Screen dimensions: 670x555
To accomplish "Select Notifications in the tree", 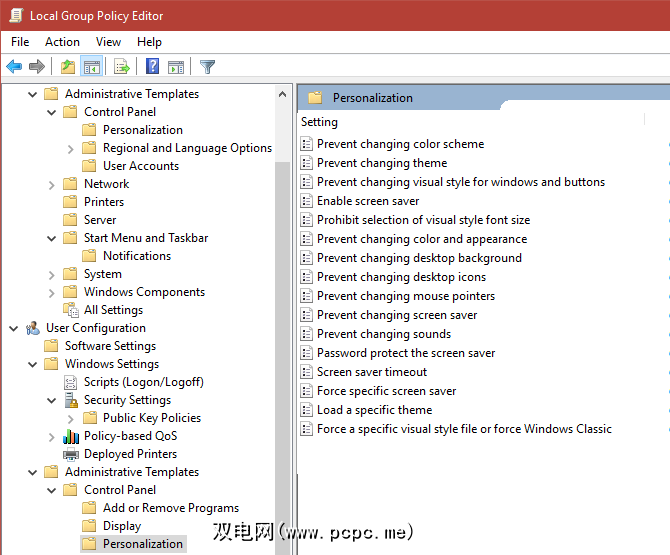I will point(137,256).
